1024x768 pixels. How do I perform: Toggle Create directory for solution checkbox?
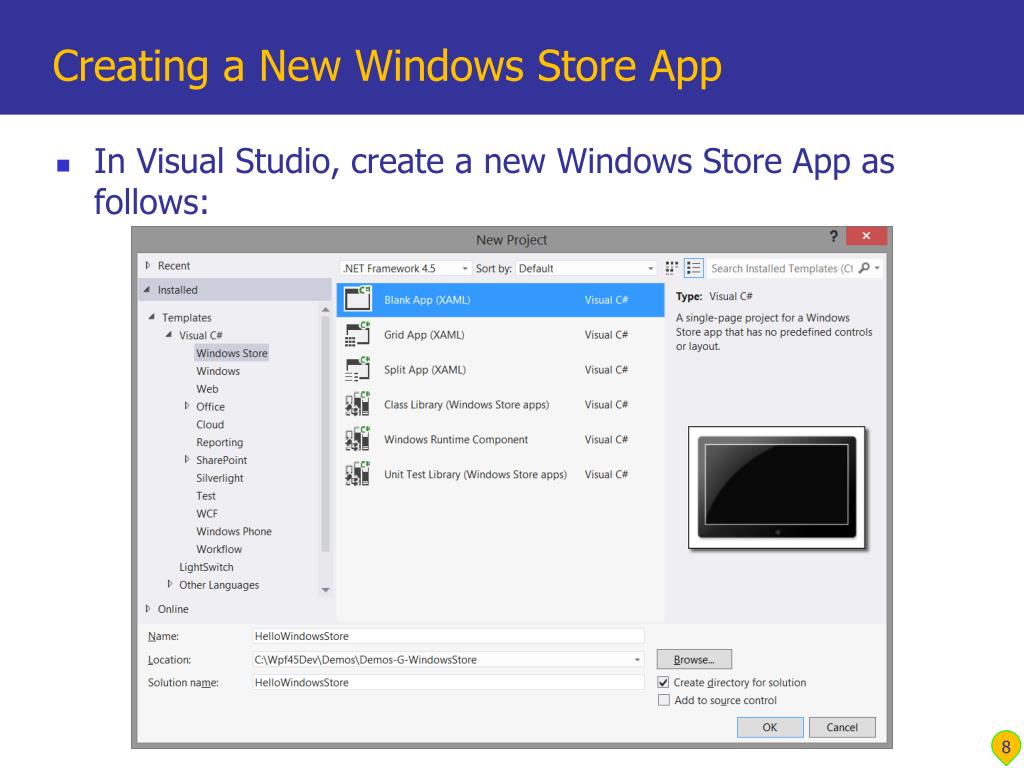click(664, 682)
